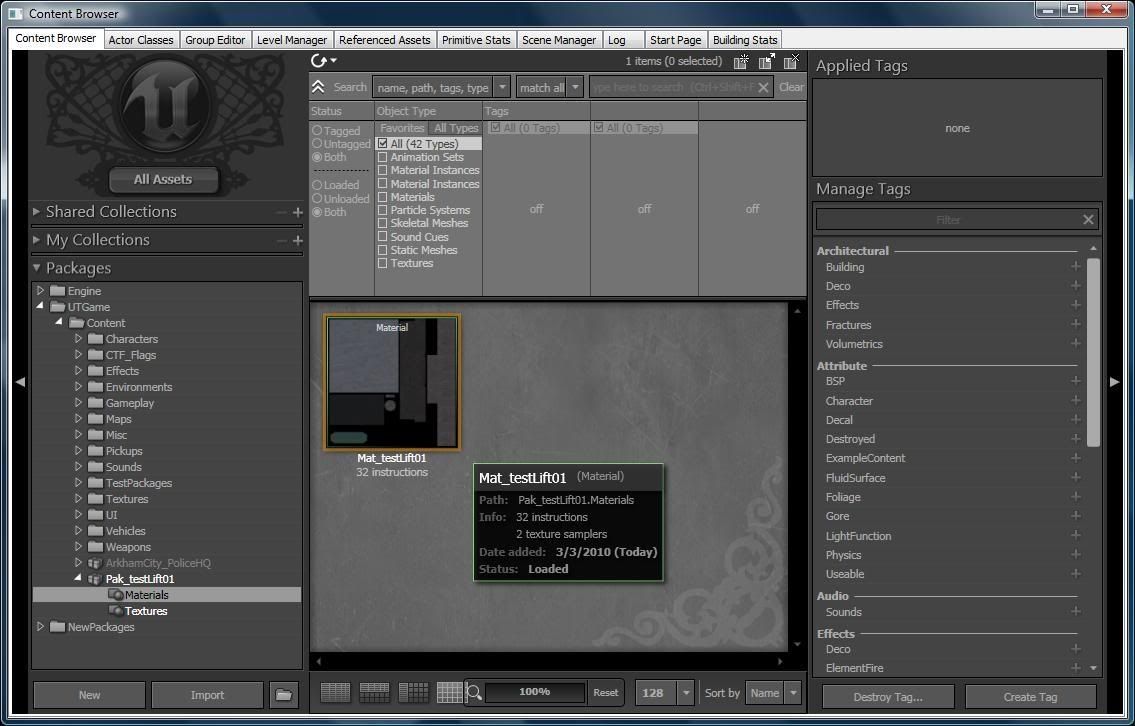The image size is (1135, 726).
Task: Collapse the filter panel with the double-chevron icon
Action: [318, 88]
